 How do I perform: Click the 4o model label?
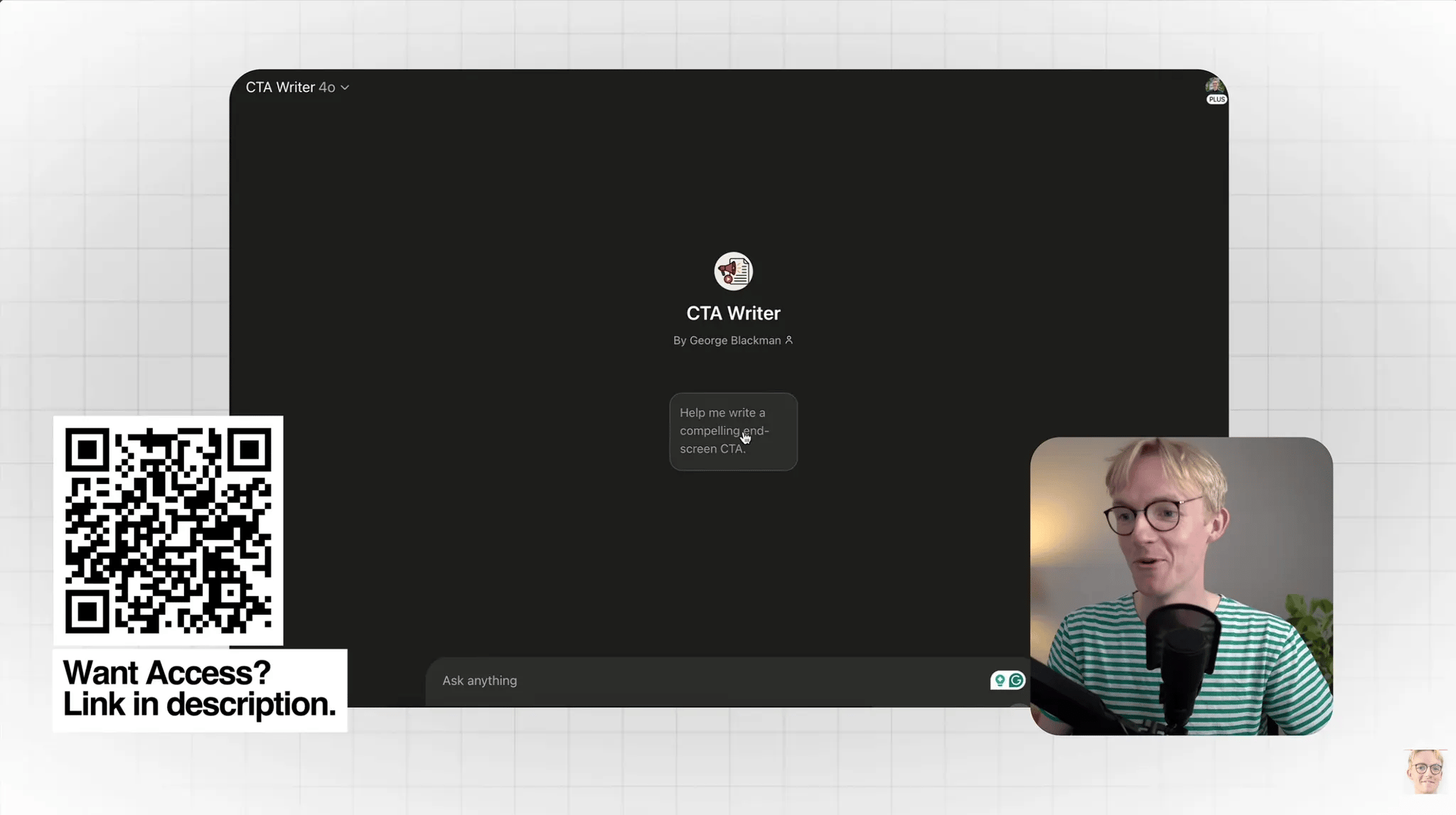point(326,87)
